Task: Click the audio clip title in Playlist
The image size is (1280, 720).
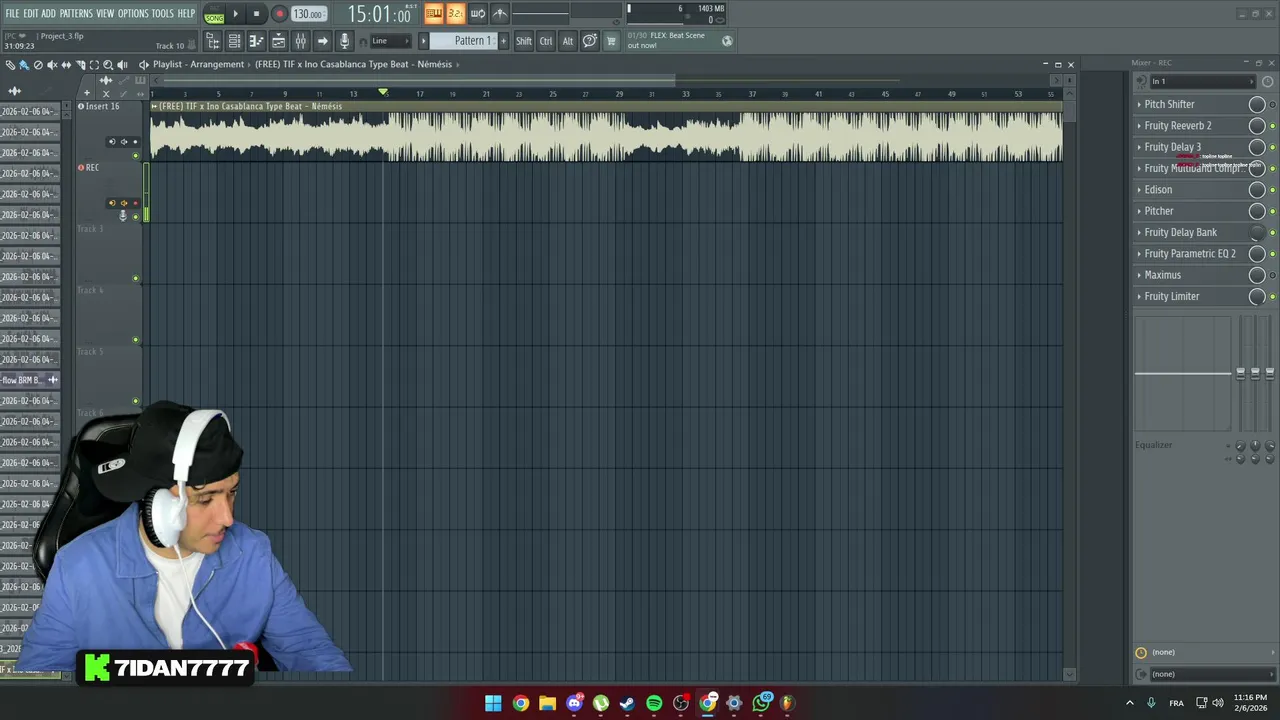Action: point(250,106)
